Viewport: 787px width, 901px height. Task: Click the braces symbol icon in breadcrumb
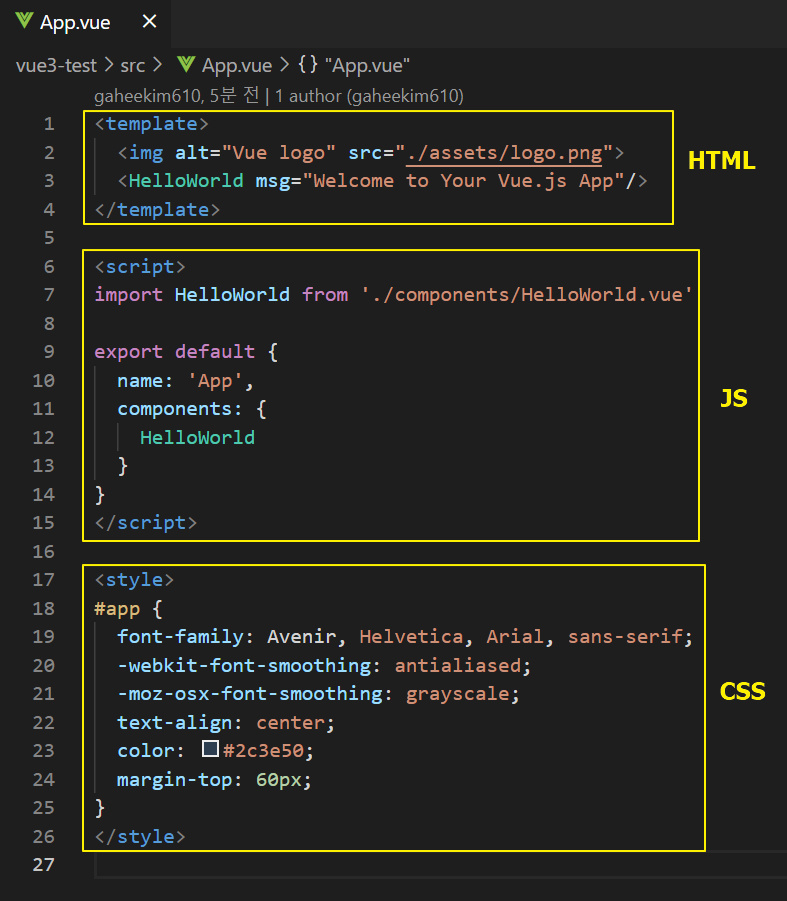(308, 64)
